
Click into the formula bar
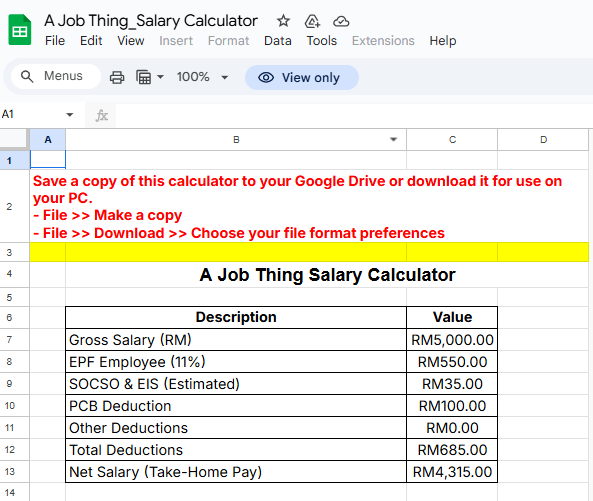[354, 115]
